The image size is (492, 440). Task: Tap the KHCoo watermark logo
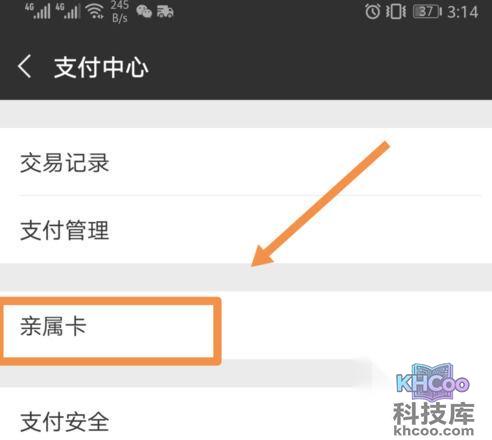coord(433,382)
